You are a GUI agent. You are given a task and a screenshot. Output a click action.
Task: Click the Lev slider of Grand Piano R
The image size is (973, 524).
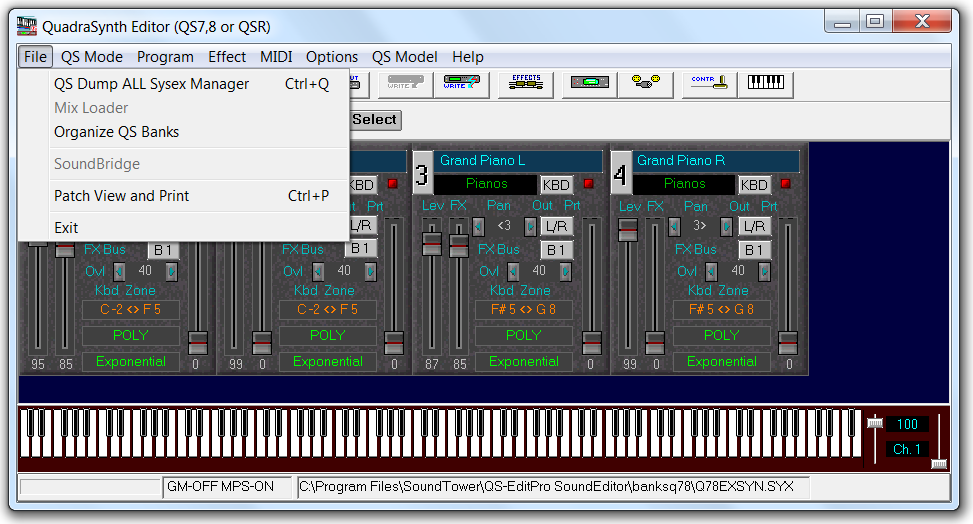[x=629, y=231]
